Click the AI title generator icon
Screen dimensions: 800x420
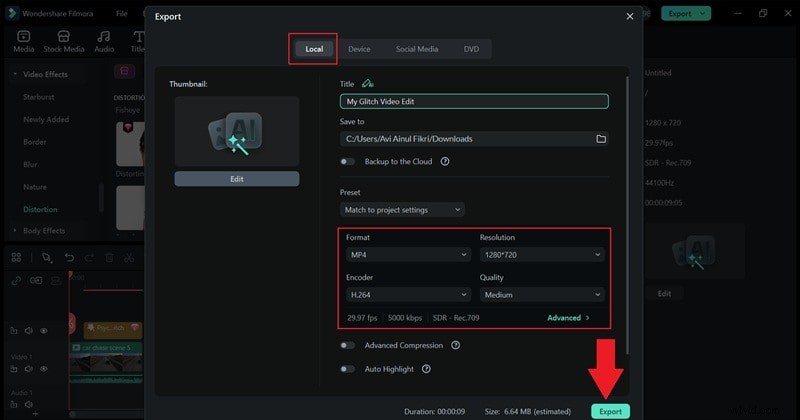pyautogui.click(x=368, y=84)
